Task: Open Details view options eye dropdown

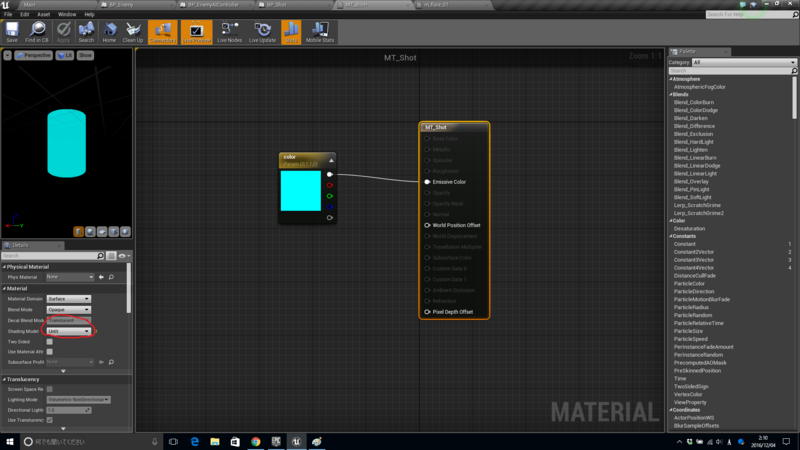Action: [124, 256]
